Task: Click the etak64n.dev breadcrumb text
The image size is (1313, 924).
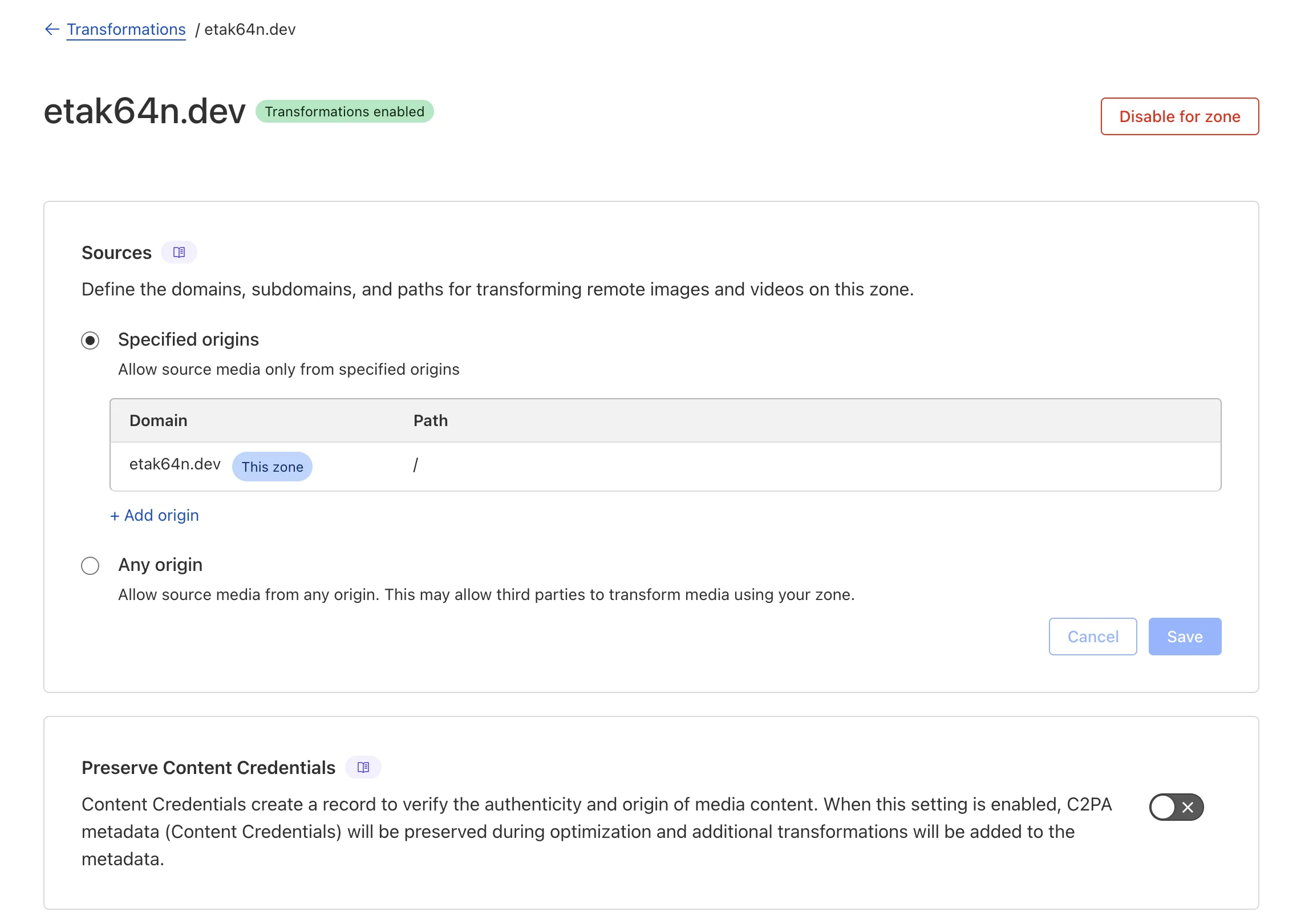Action: (x=250, y=29)
